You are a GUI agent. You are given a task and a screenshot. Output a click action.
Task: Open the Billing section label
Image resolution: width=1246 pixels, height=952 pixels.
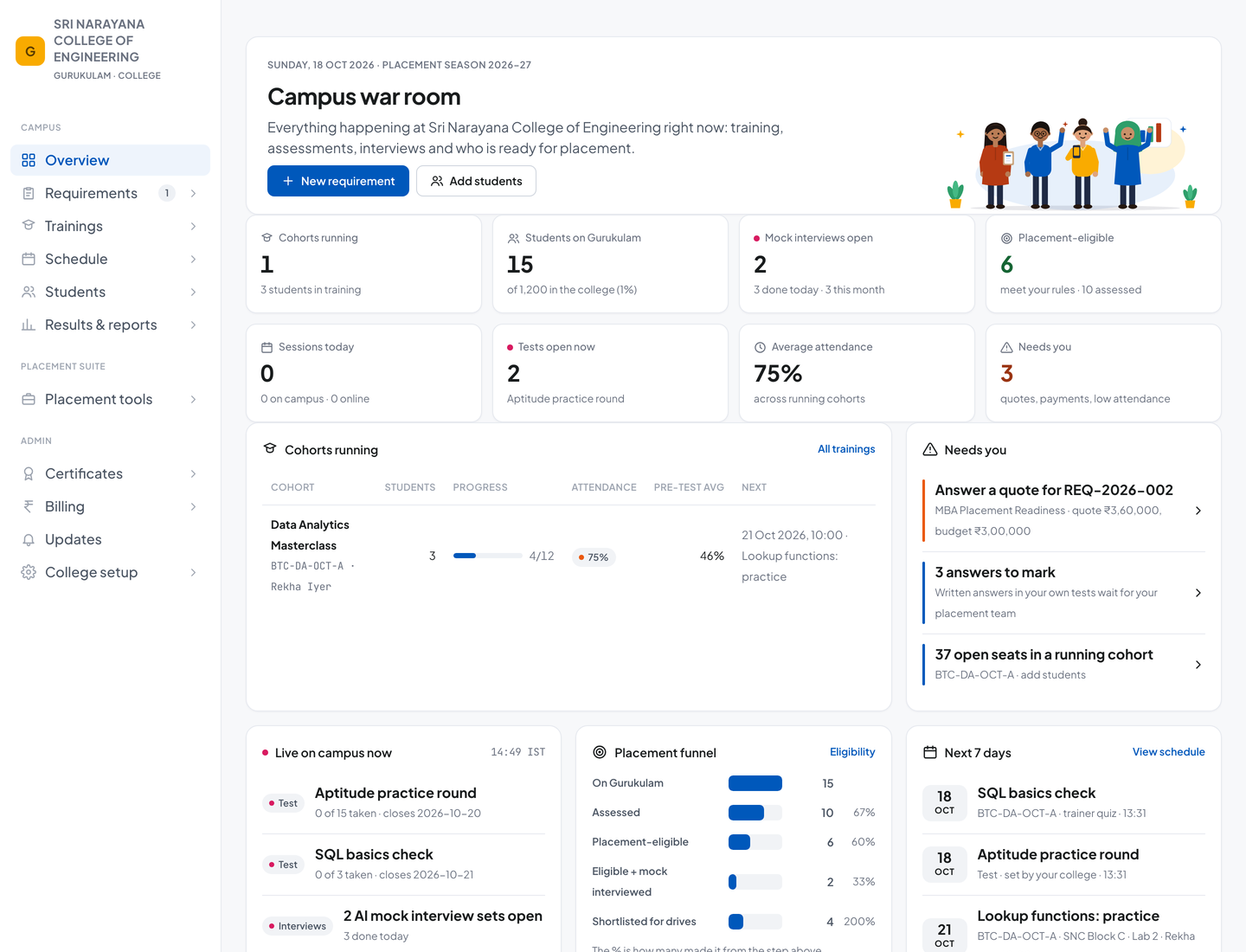tap(65, 506)
